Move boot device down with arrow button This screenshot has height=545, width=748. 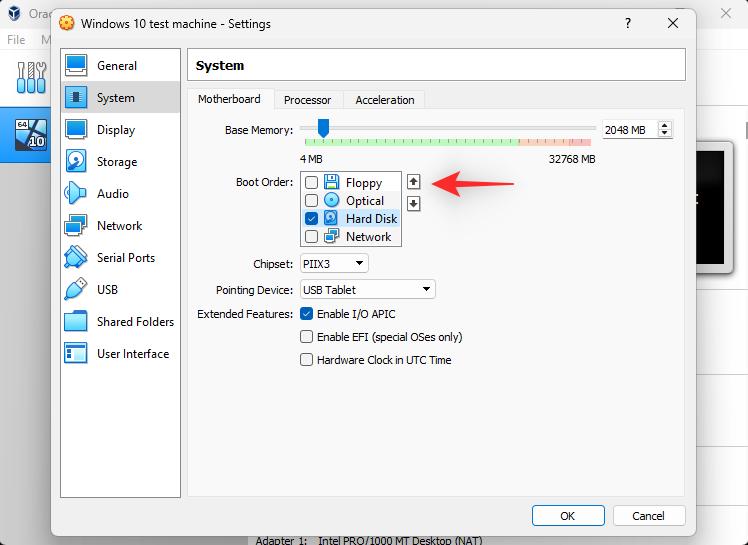(x=414, y=204)
